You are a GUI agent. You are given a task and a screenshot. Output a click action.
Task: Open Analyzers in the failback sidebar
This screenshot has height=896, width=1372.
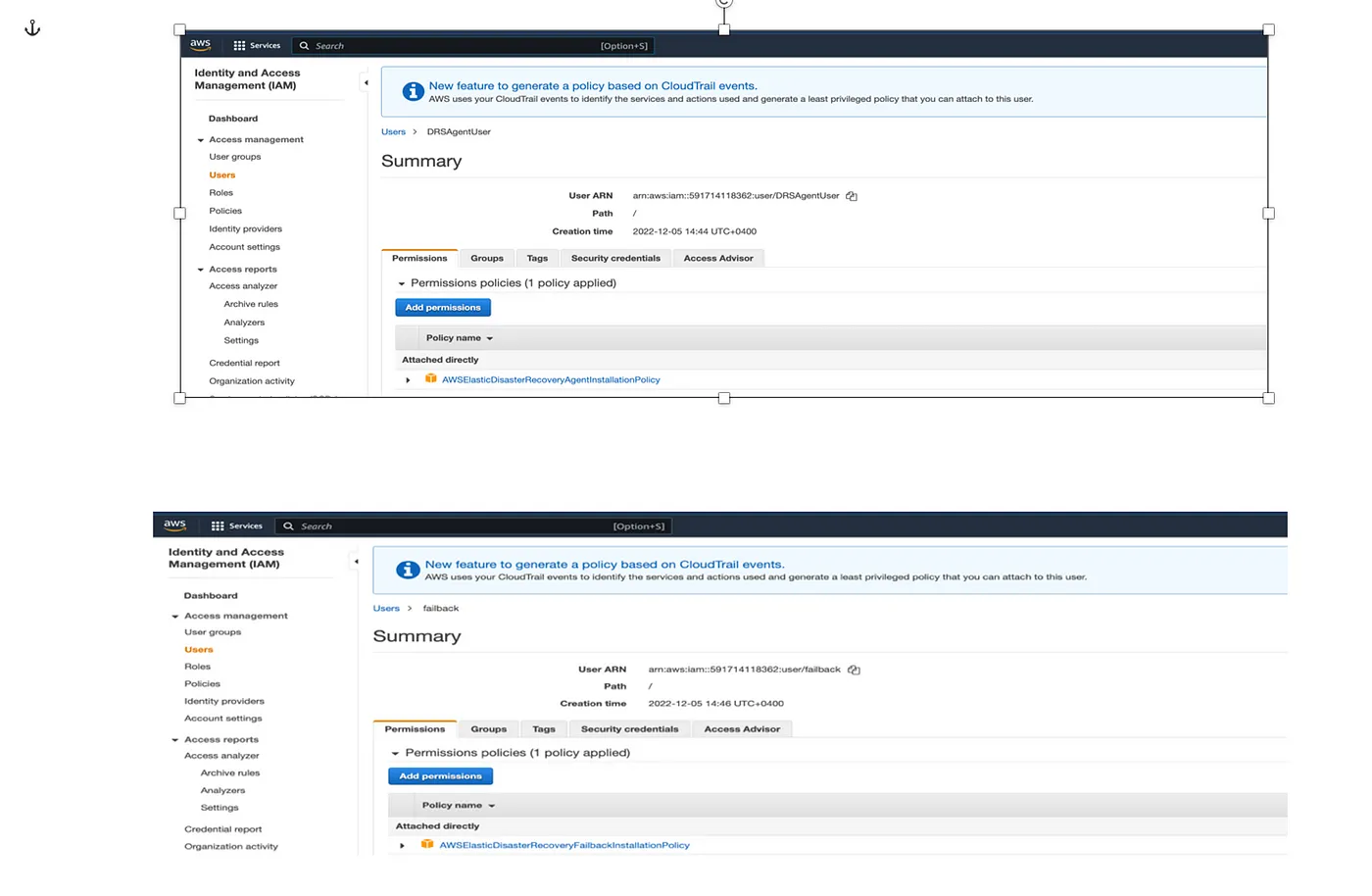pyautogui.click(x=222, y=790)
